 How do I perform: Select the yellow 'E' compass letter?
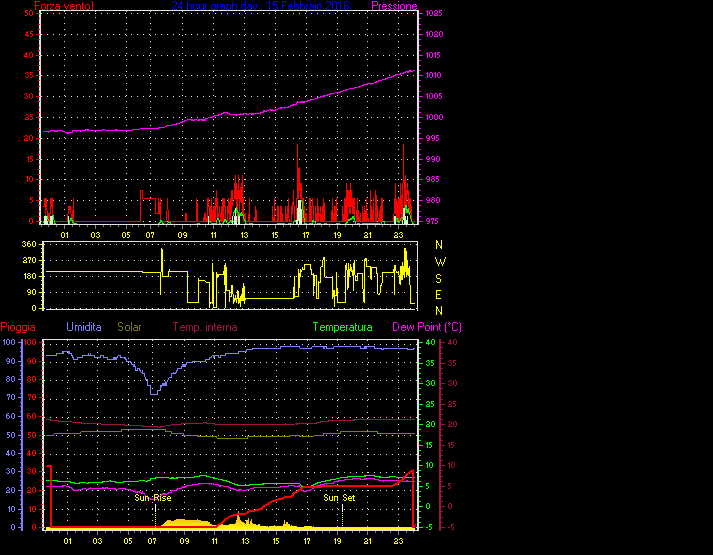coord(439,295)
